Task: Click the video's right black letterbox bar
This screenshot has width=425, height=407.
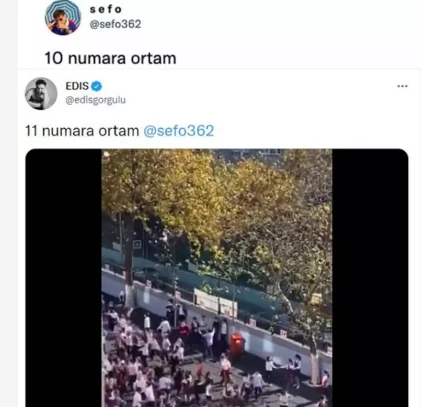Action: click(x=370, y=278)
